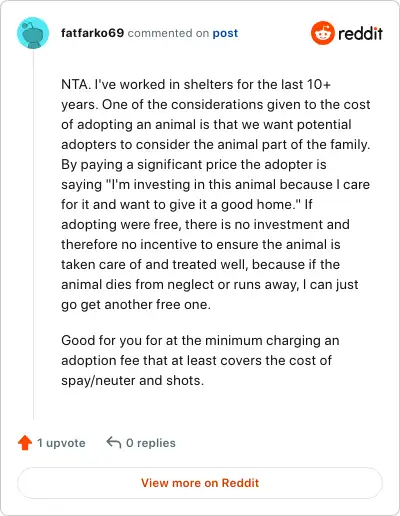Click the "View more on Reddit" button
This screenshot has height=516, width=400.
[x=200, y=483]
